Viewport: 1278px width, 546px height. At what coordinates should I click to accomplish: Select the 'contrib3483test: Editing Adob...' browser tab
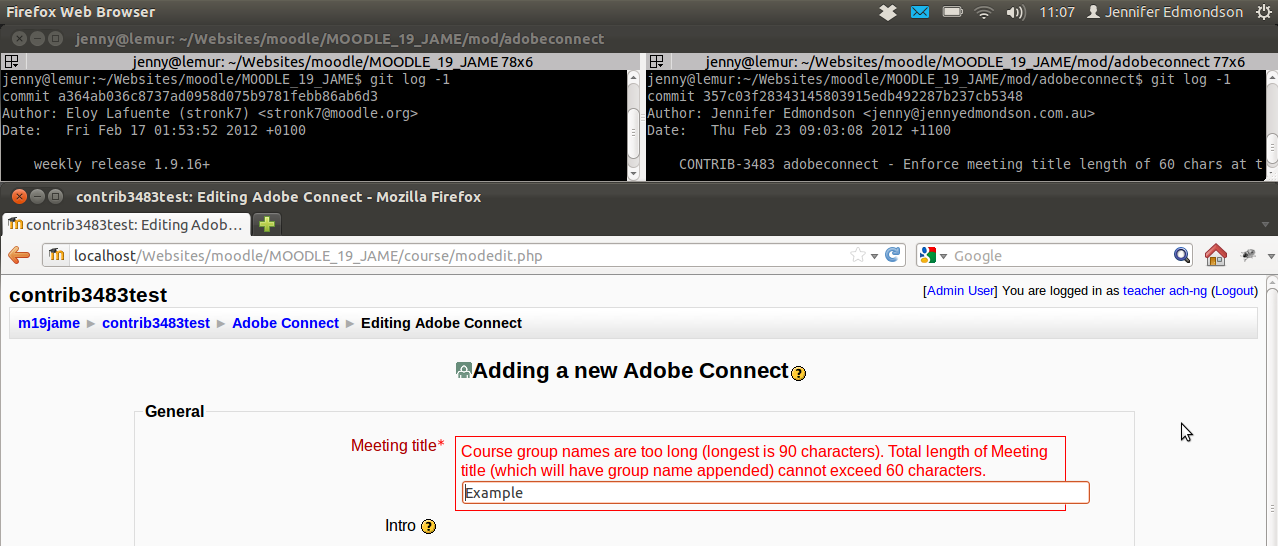(126, 224)
